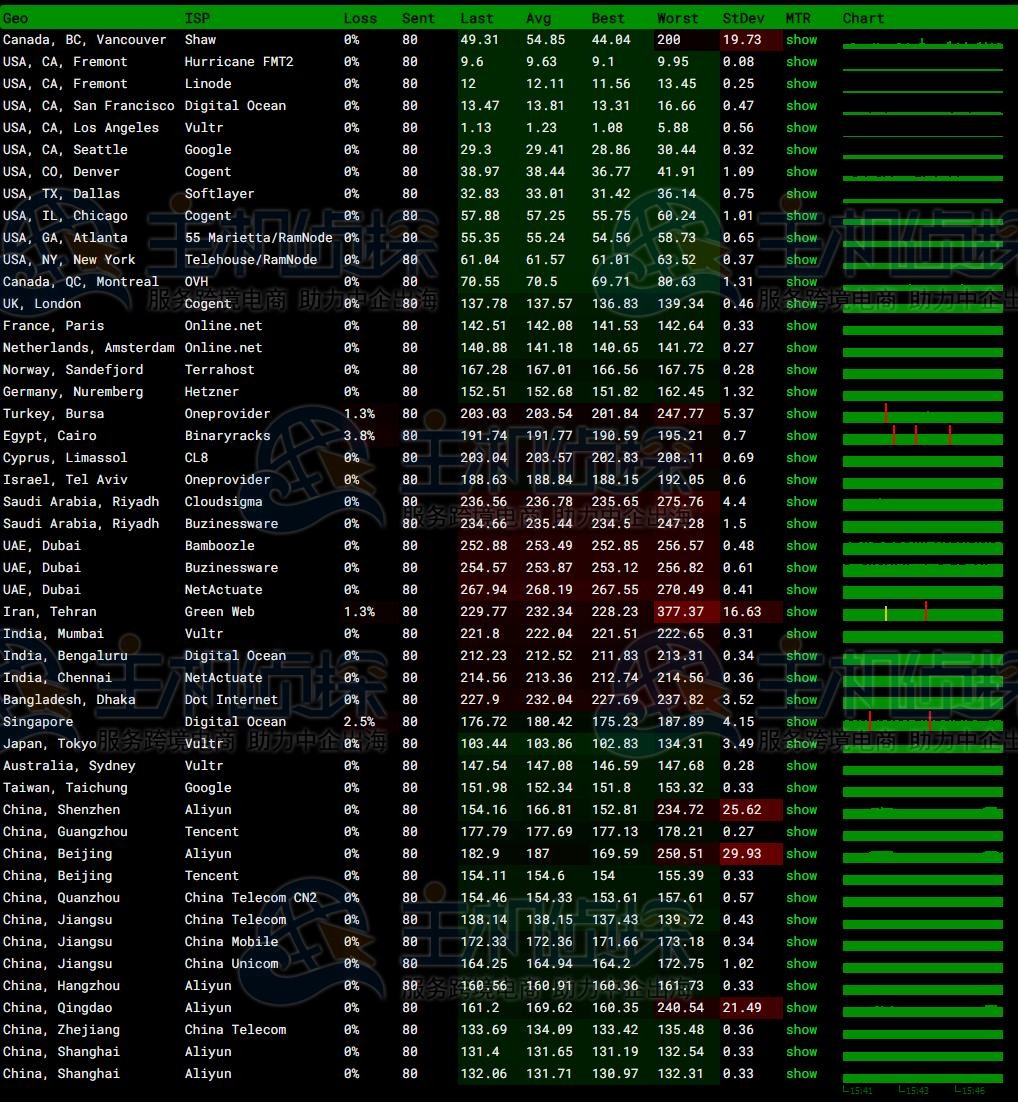Viewport: 1018px width, 1102px height.
Task: Open MTR for Riyadh Buzinessware row
Action: pos(801,524)
